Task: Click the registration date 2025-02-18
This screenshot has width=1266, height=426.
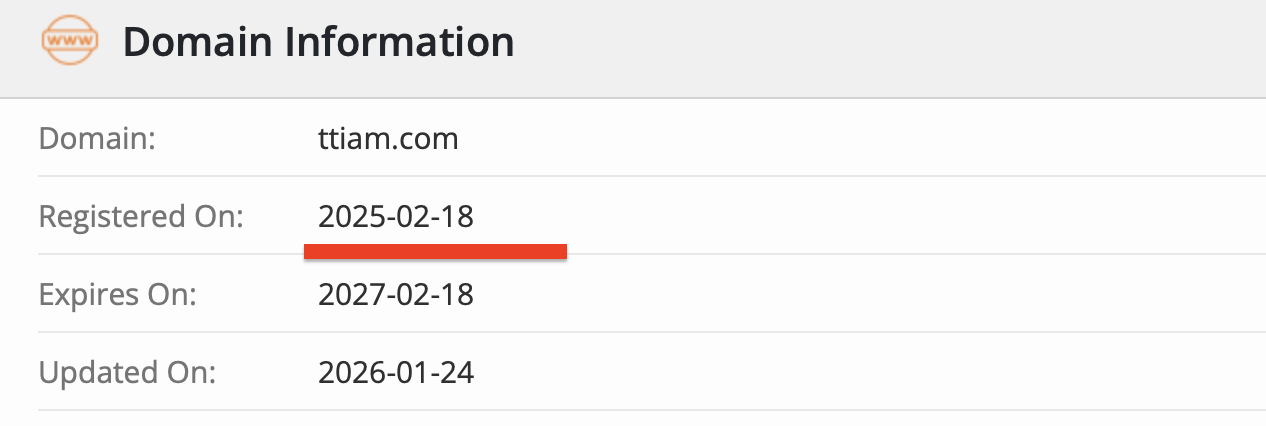Action: click(x=396, y=216)
